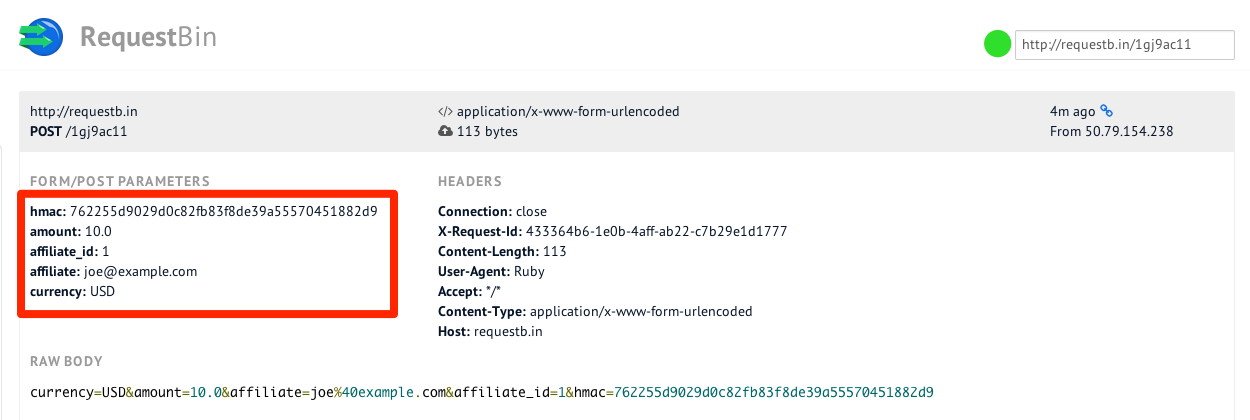1250x420 pixels.
Task: Click the green status circle indicator
Action: click(997, 44)
